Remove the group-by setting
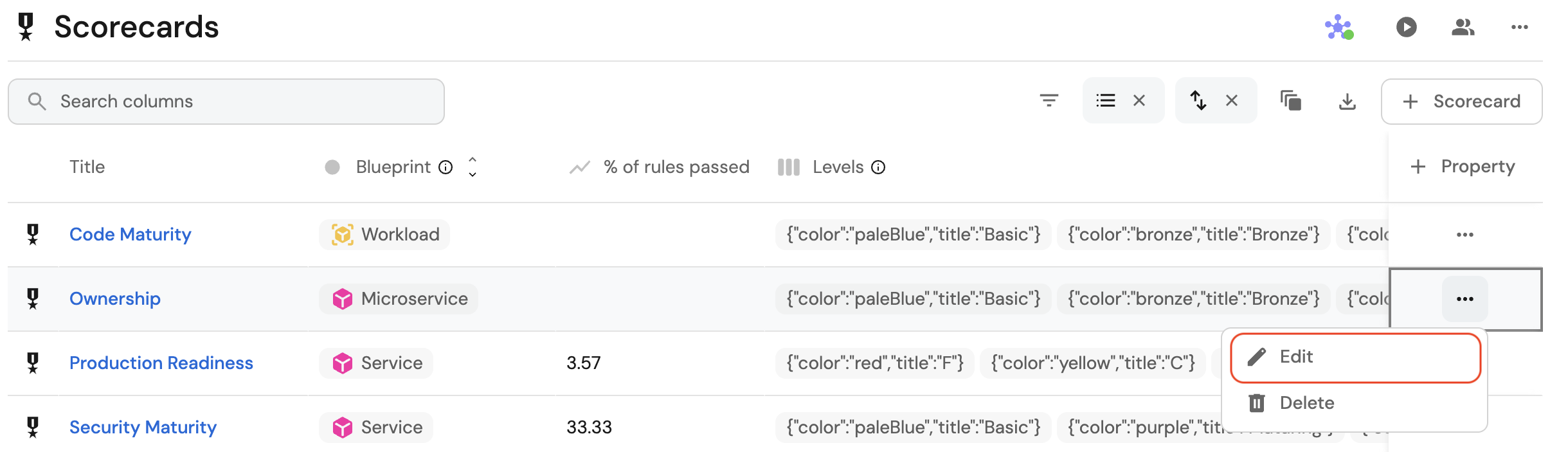 [1139, 100]
